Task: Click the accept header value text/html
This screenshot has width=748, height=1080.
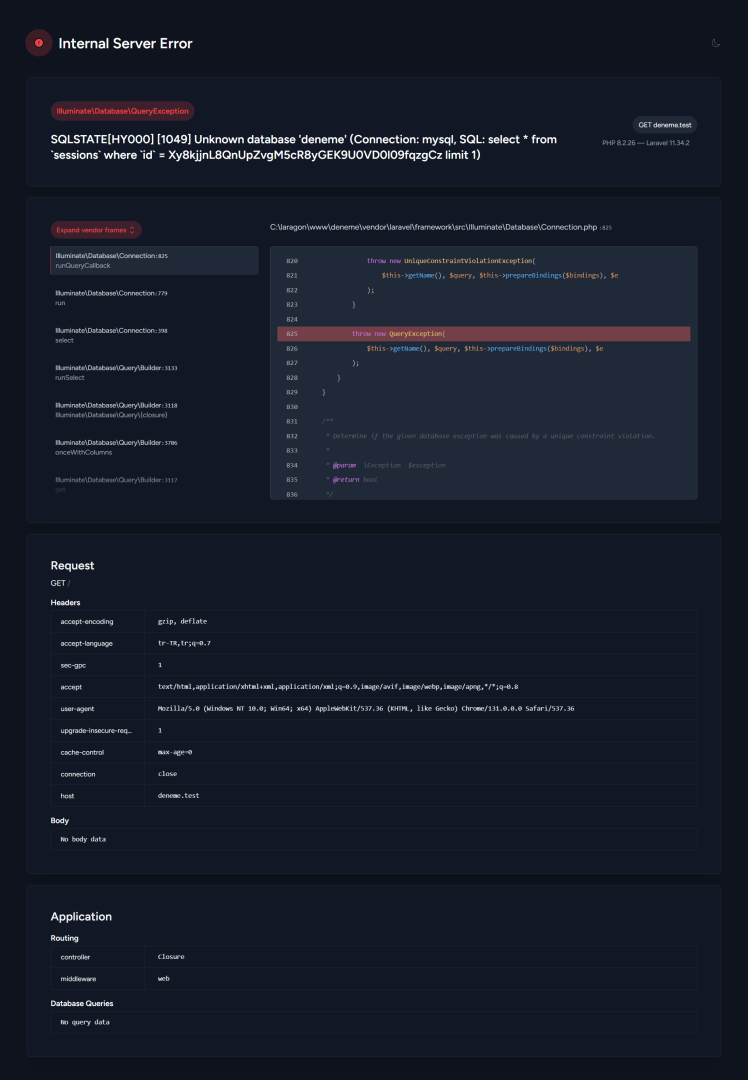Action: (337, 687)
